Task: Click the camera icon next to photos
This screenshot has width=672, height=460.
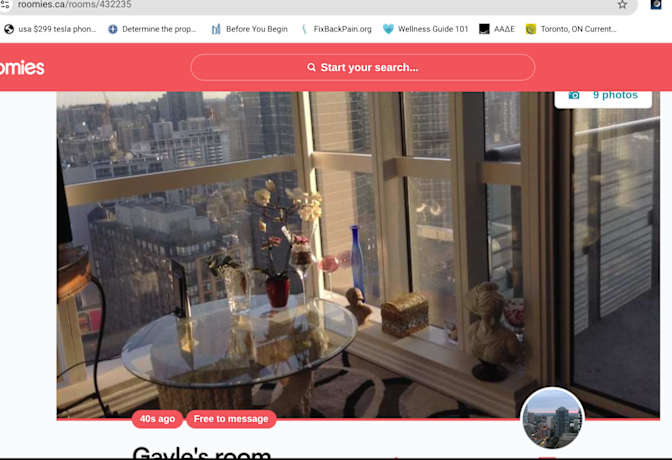Action: tap(574, 95)
